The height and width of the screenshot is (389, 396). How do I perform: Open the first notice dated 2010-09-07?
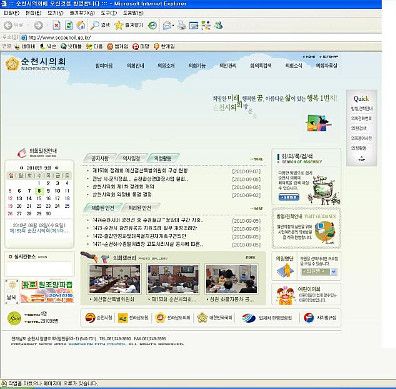tap(140, 171)
